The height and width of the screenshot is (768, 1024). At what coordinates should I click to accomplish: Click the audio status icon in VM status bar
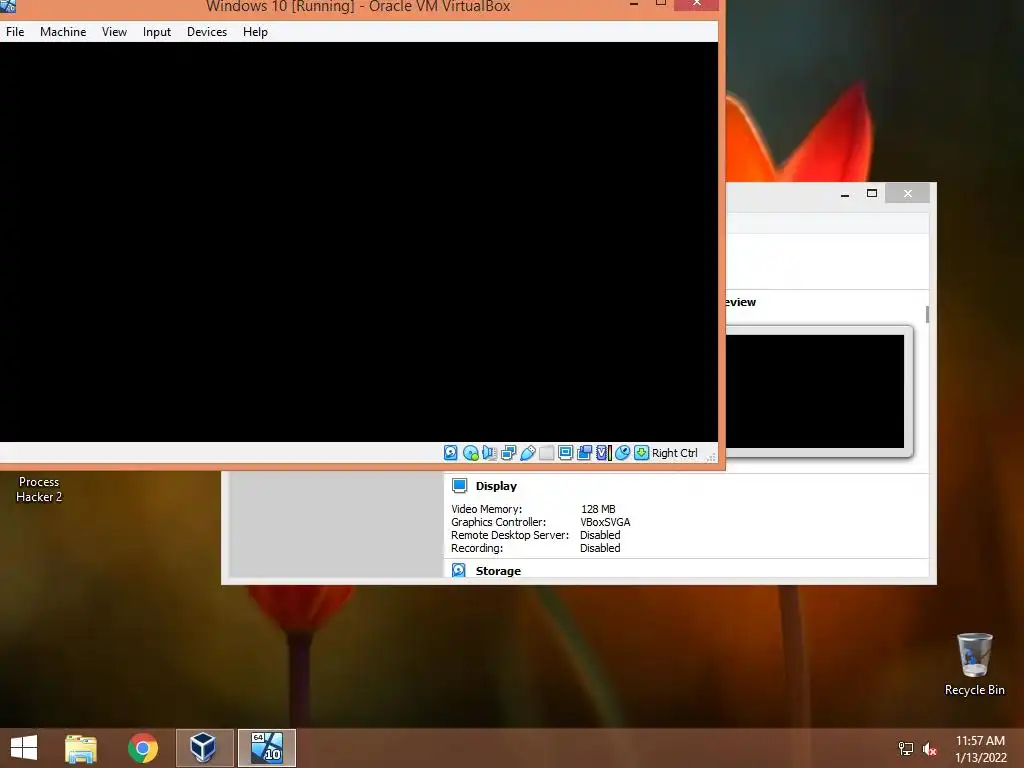point(489,453)
